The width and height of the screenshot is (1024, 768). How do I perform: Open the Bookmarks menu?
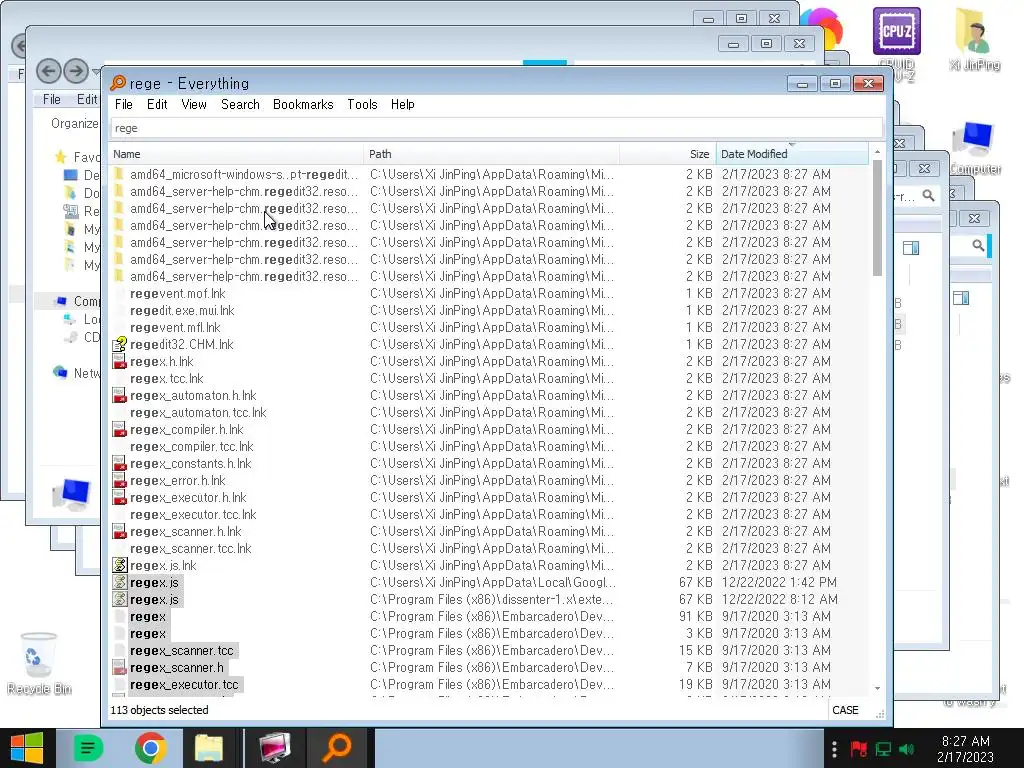[303, 104]
